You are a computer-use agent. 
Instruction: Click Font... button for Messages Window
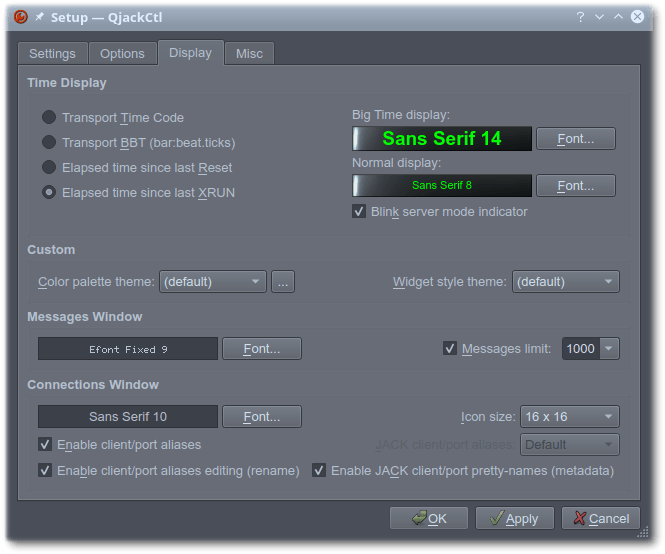(262, 349)
